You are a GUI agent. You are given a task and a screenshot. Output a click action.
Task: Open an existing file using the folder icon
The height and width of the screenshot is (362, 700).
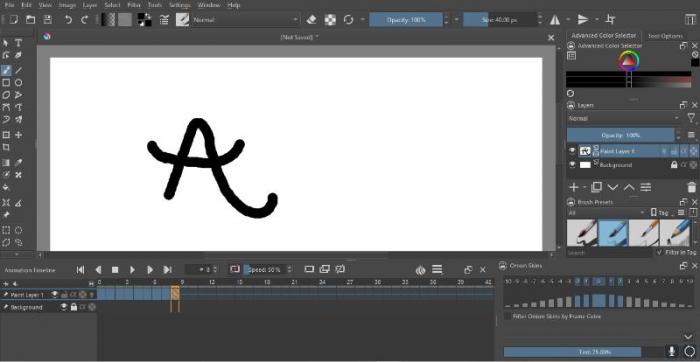tap(30, 20)
